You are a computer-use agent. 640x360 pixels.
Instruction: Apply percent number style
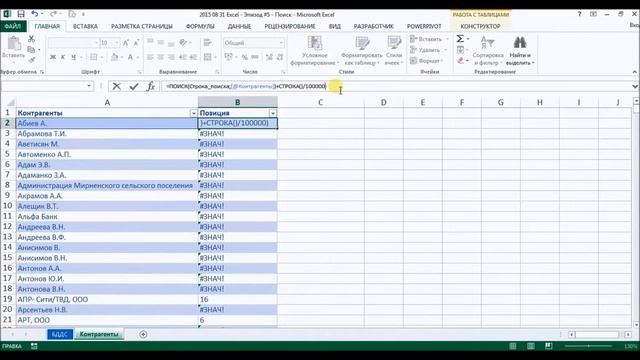[244, 57]
